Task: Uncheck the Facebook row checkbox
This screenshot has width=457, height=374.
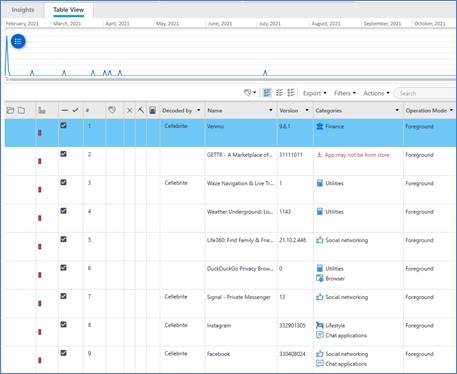Action: point(63,353)
